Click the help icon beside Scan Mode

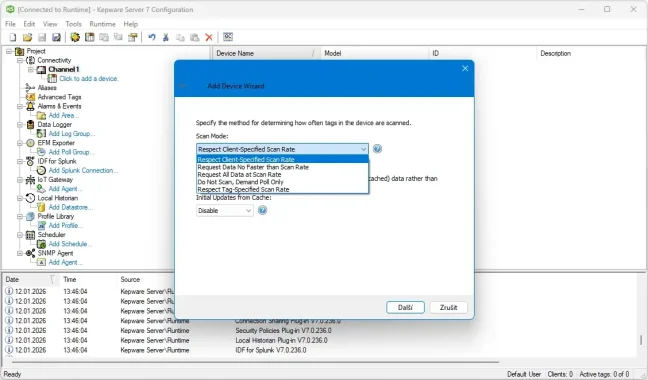click(x=377, y=149)
